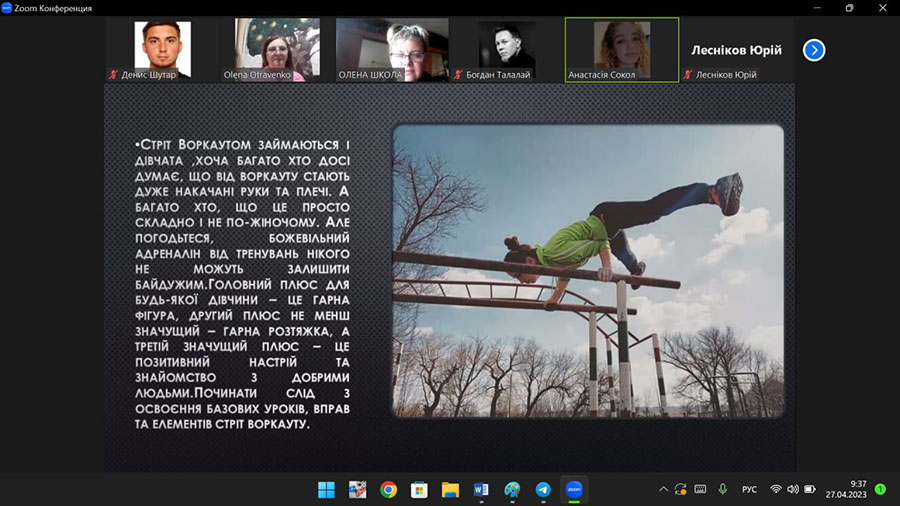Select ОЛЕНА ШКОЛА's video thumbnail
The width and height of the screenshot is (900, 506).
click(x=392, y=50)
